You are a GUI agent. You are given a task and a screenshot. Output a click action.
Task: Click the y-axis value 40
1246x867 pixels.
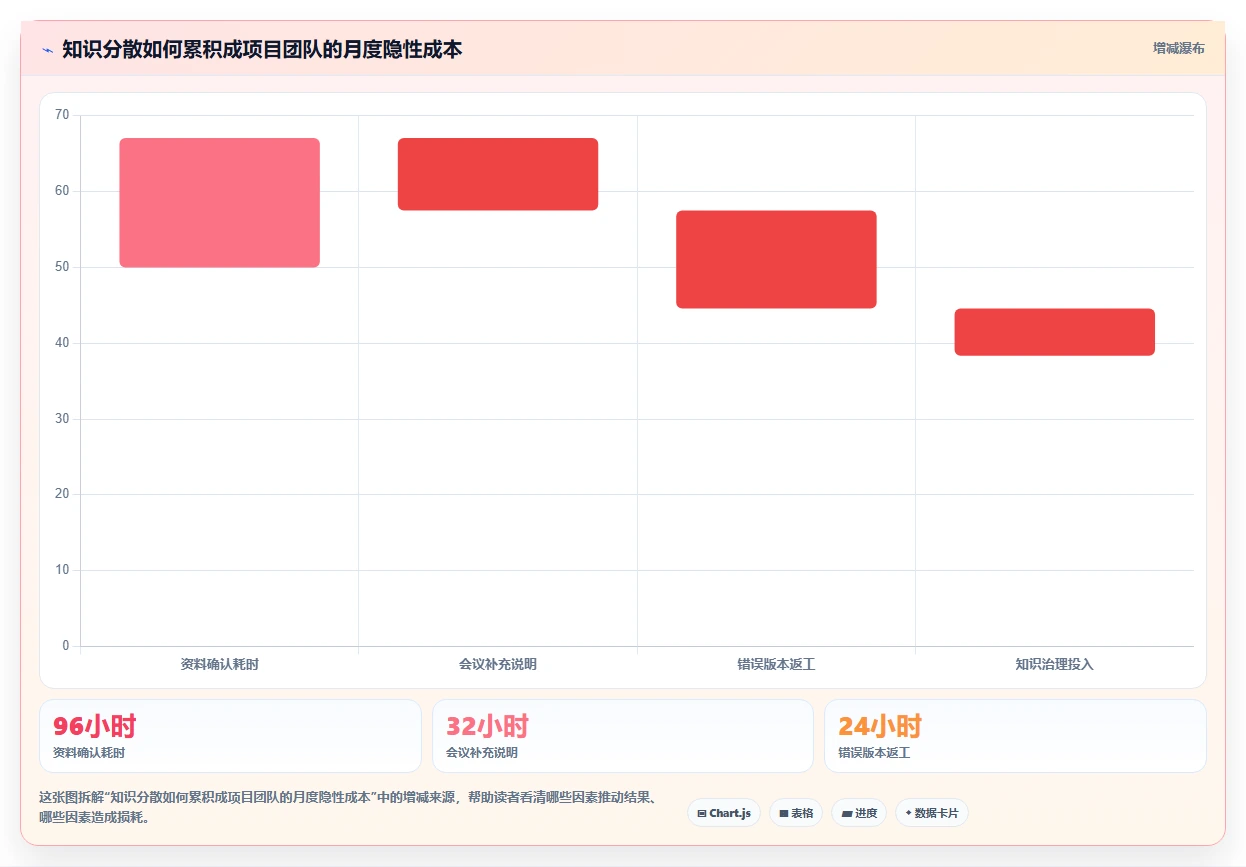point(62,343)
